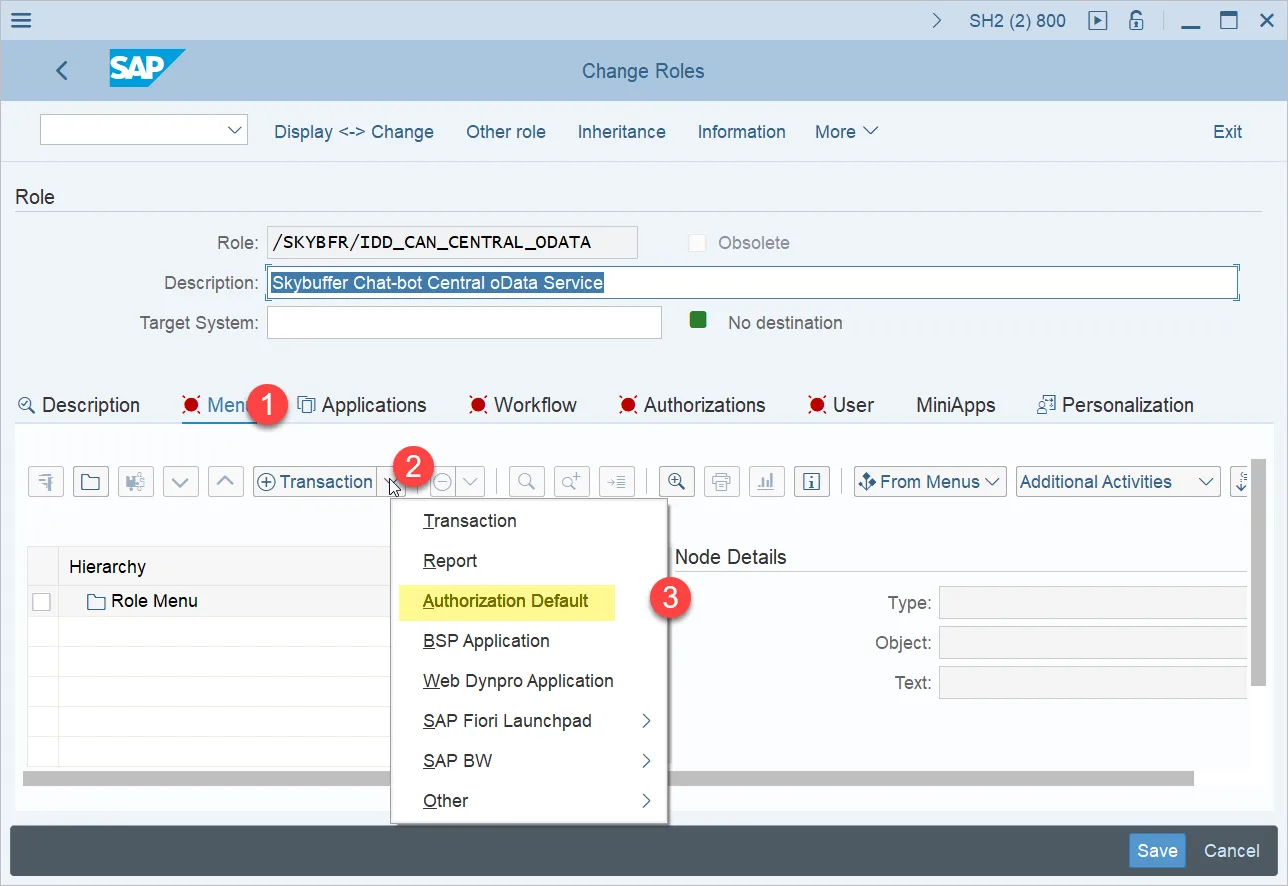Click the padlock icon in title bar

click(1136, 20)
